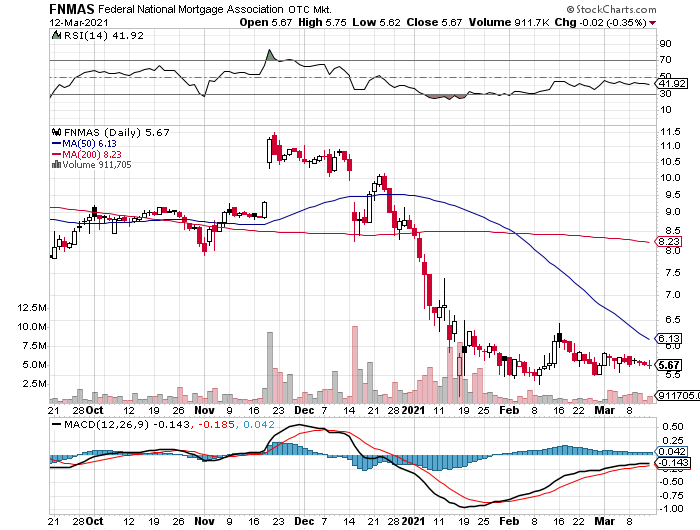Click Dec on the price panel date axis

(304, 410)
